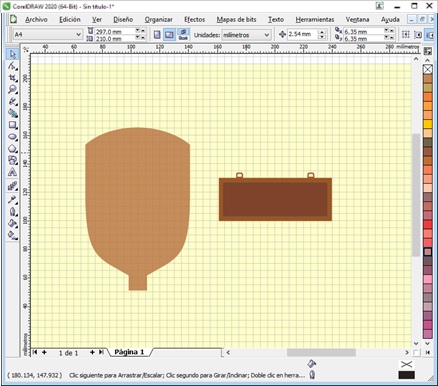Click the fill bucket icon in status bar
Image resolution: width=438 pixels, height=386 pixels.
(x=311, y=363)
